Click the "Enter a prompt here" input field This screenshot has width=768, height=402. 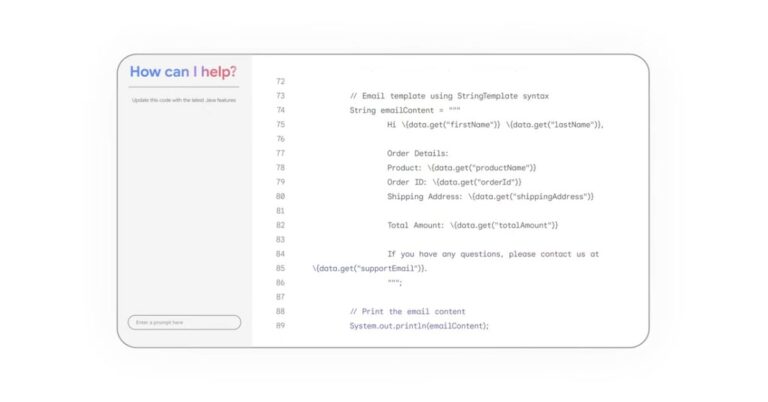tap(184, 322)
